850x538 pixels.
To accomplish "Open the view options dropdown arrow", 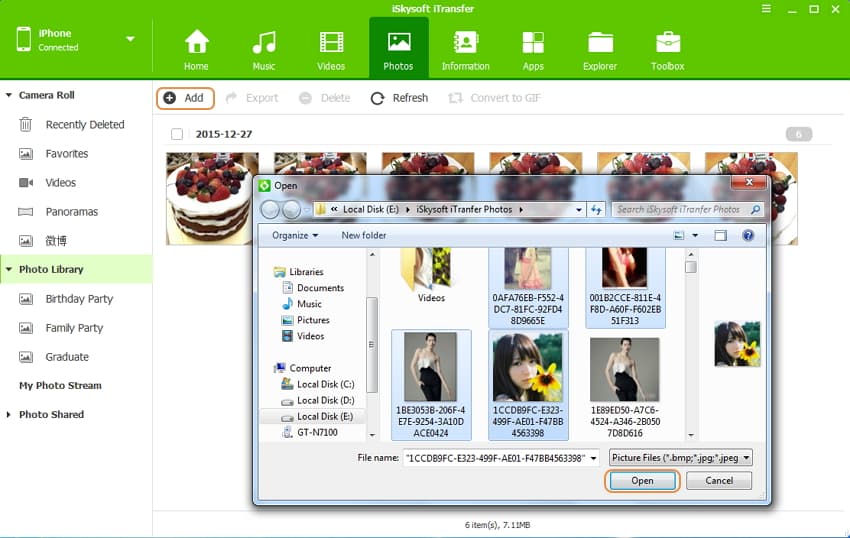I will point(695,235).
